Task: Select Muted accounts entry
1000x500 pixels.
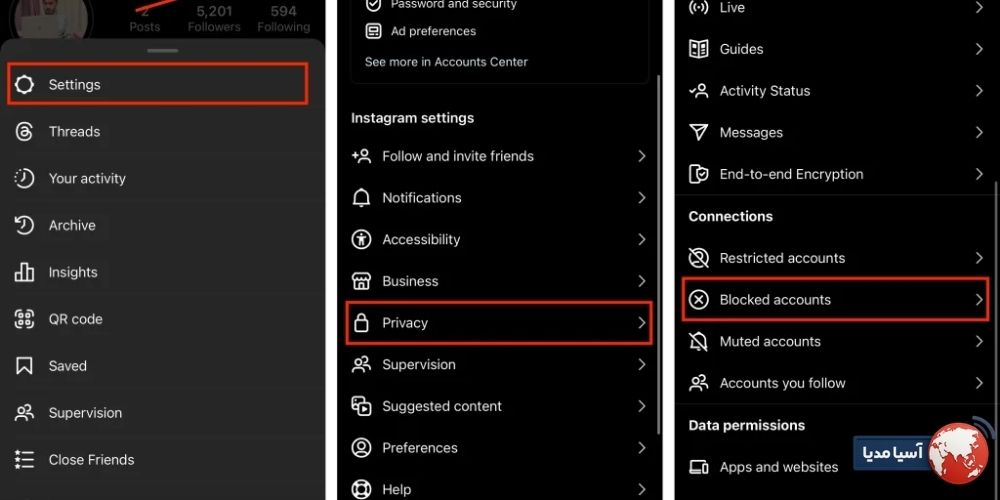Action: (x=837, y=341)
